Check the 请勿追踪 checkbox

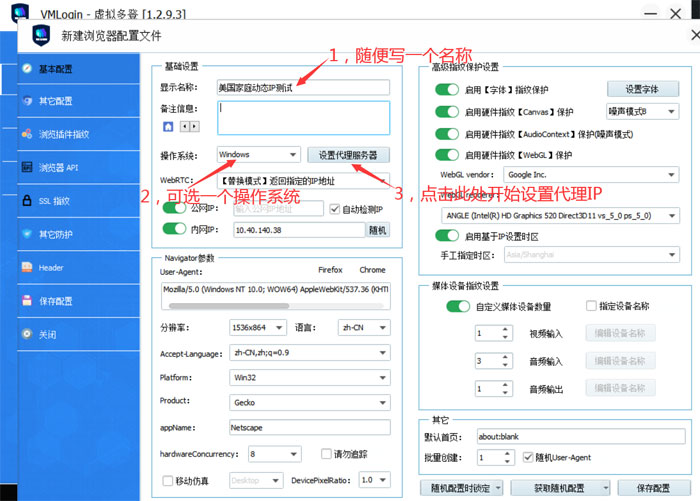326,454
